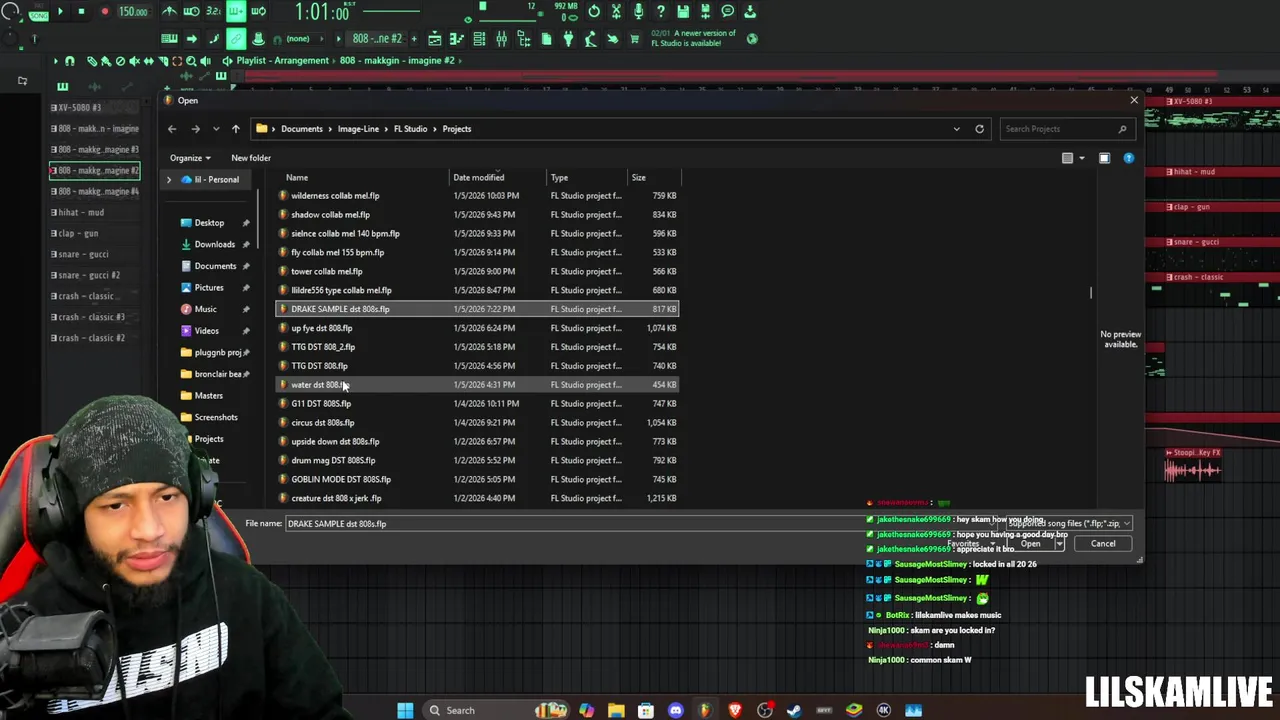Toggle the metronome icon
This screenshot has width=1280, height=720.
click(x=169, y=12)
